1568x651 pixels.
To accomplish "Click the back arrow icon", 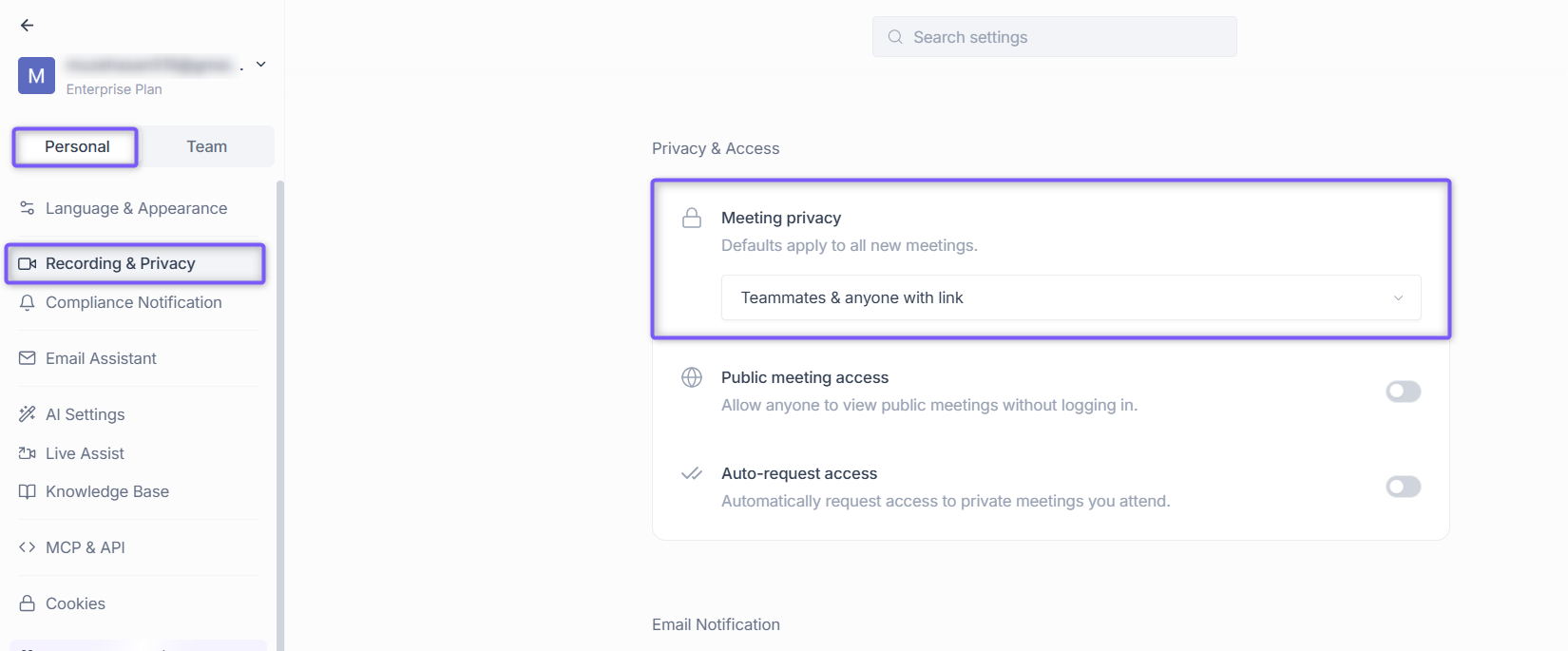I will (x=27, y=26).
